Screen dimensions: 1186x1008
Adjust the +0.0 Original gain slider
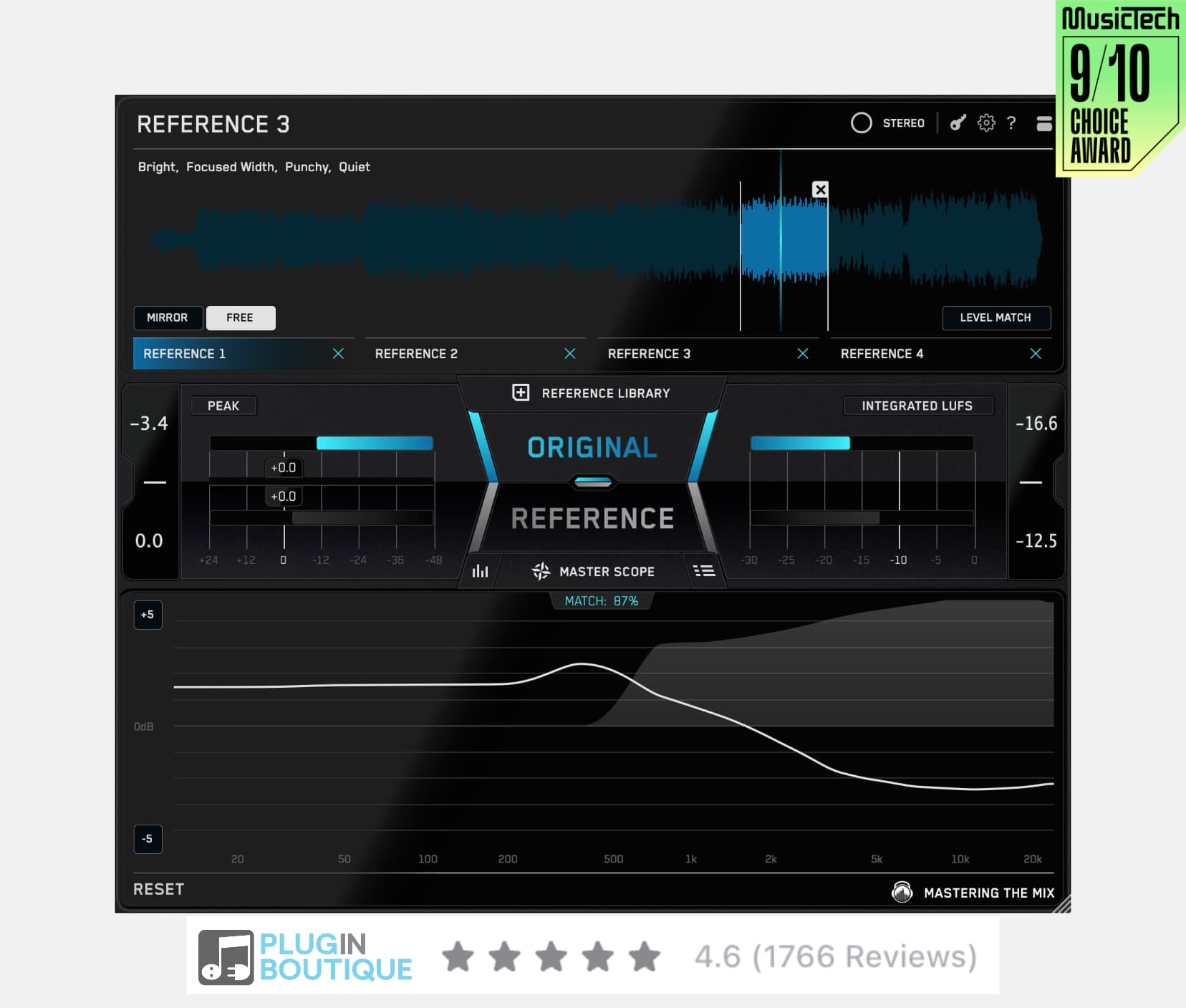pos(284,467)
